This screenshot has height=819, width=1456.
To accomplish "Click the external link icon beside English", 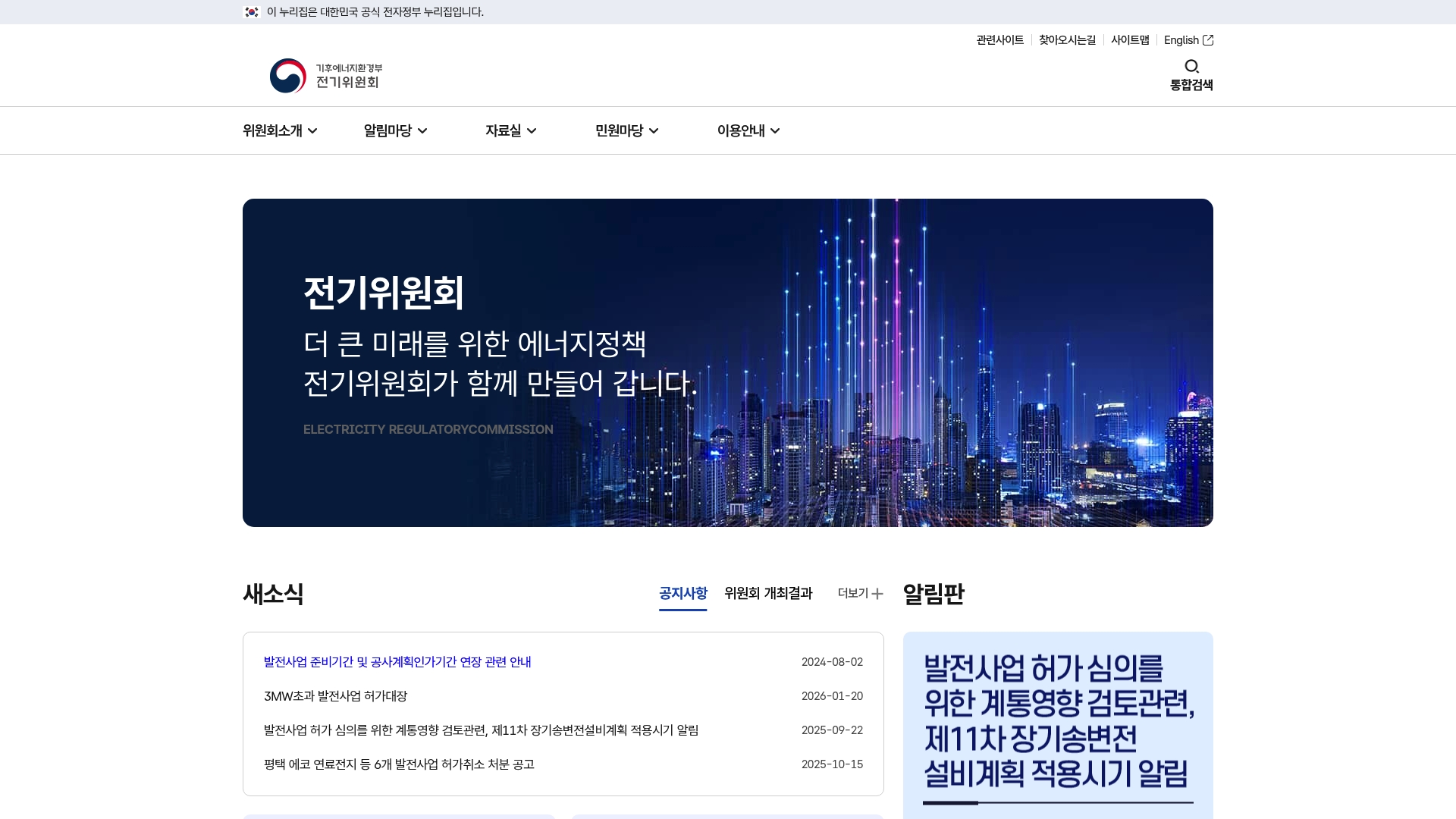I will coord(1209,40).
